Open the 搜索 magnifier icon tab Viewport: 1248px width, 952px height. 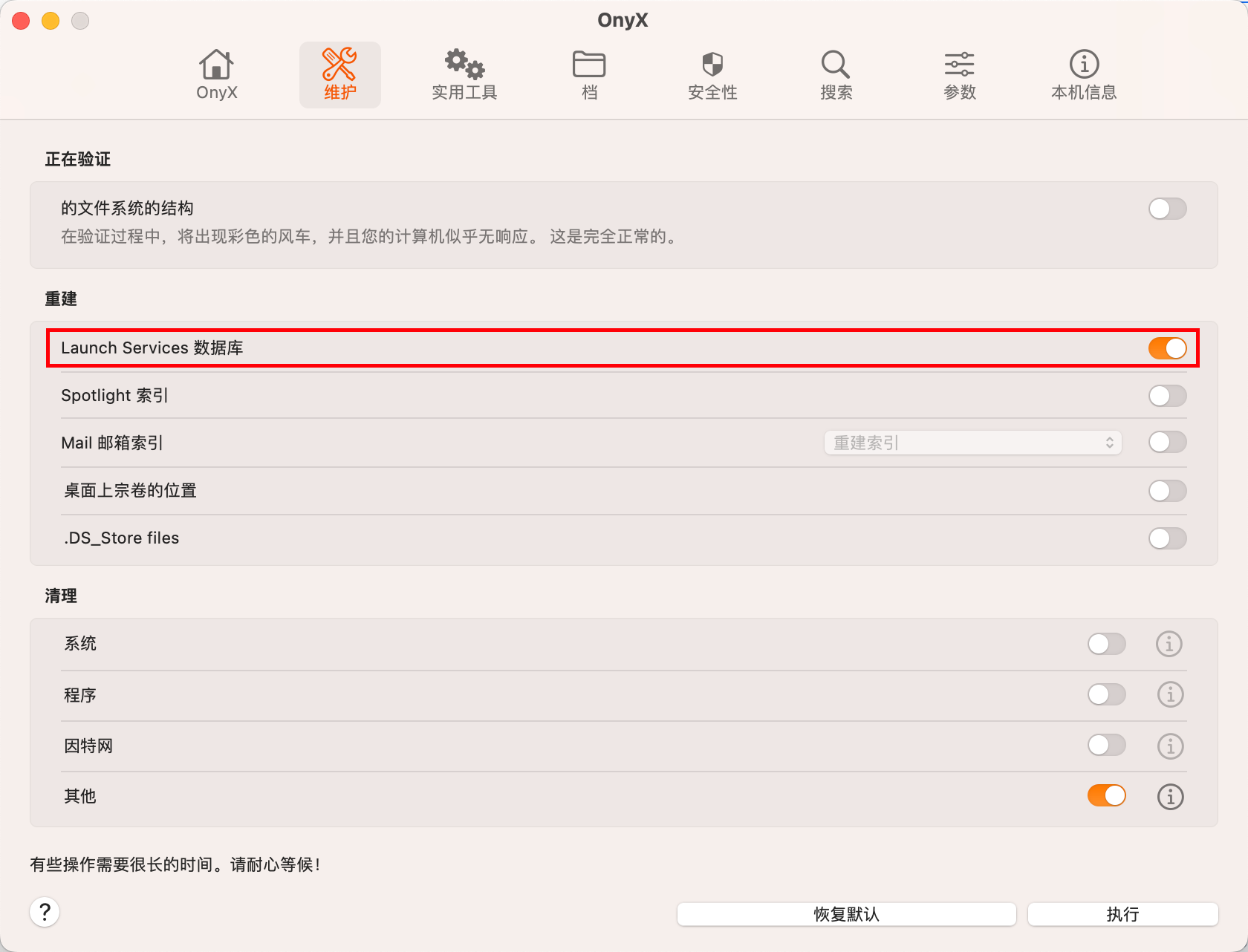836,65
